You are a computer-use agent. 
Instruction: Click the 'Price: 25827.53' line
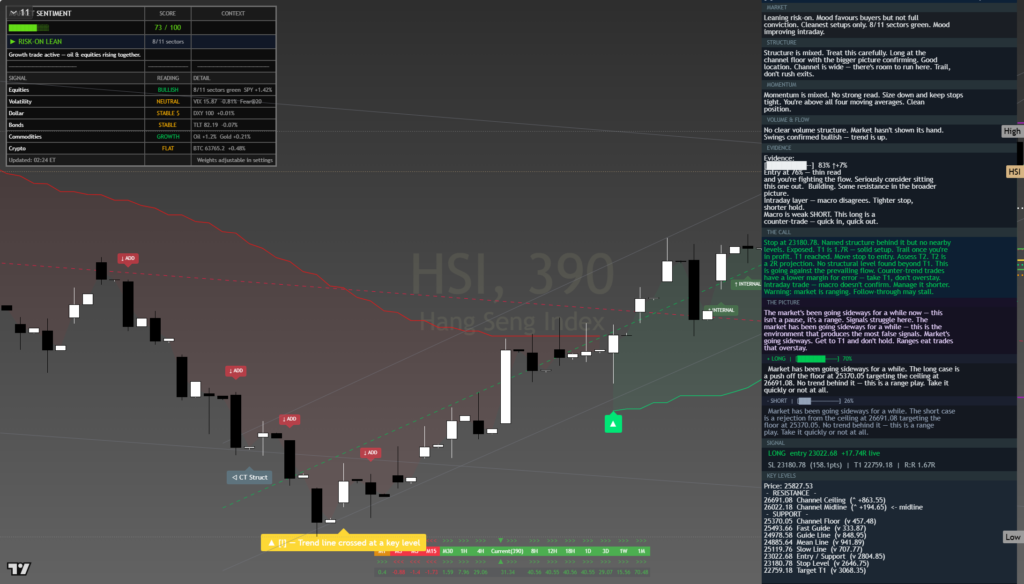pyautogui.click(x=788, y=486)
